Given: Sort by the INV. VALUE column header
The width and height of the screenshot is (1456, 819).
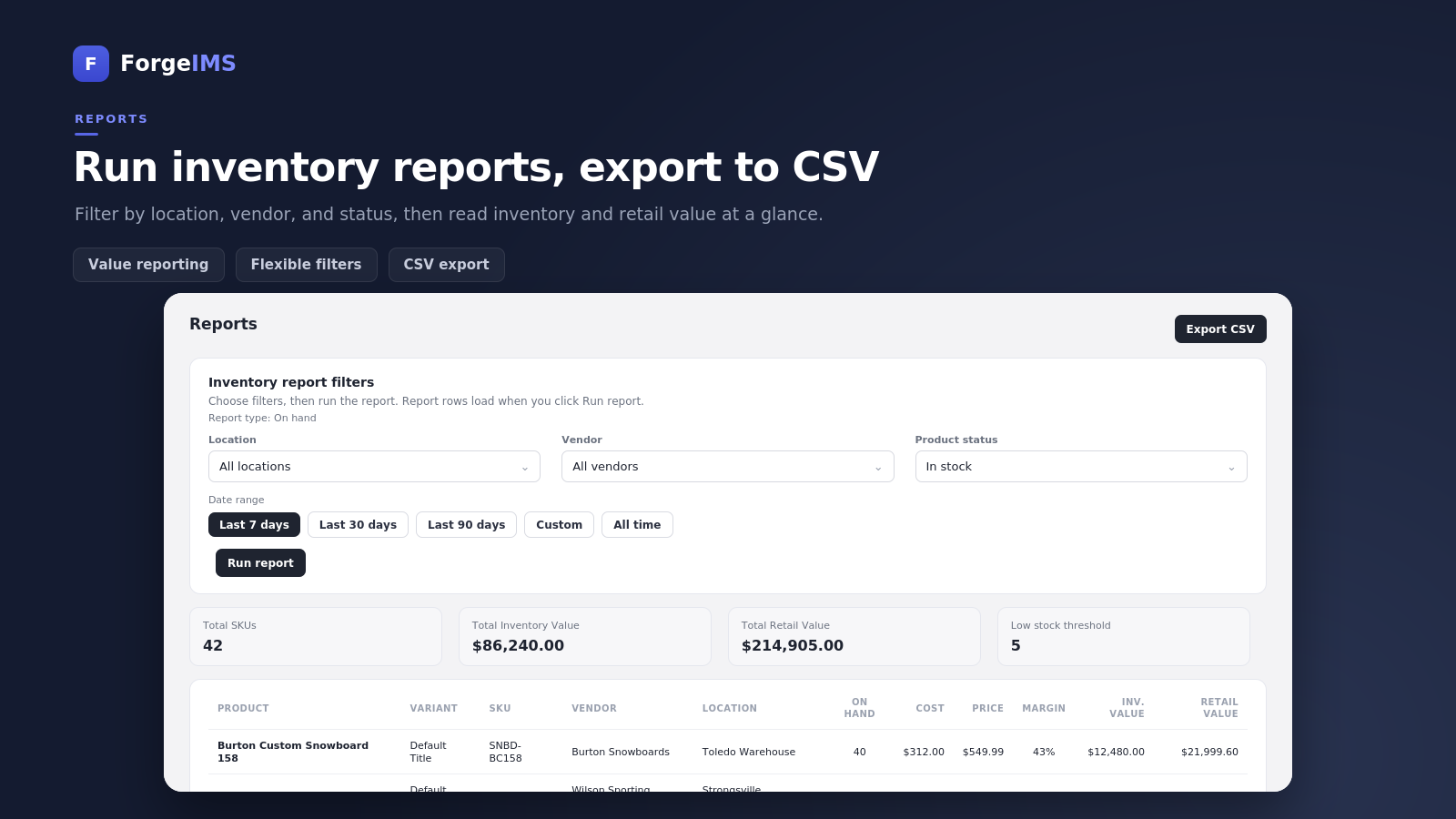Looking at the screenshot, I should 1127,708.
